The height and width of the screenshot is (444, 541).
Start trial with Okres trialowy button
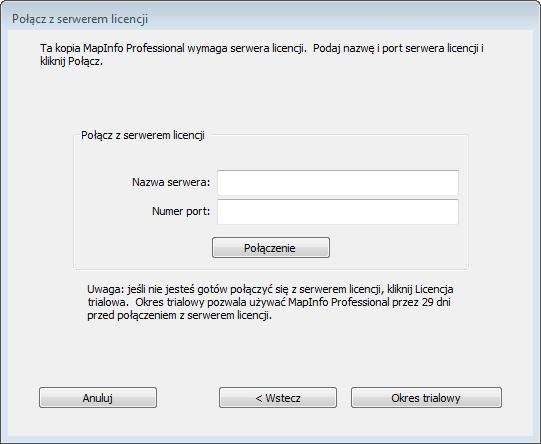[426, 397]
